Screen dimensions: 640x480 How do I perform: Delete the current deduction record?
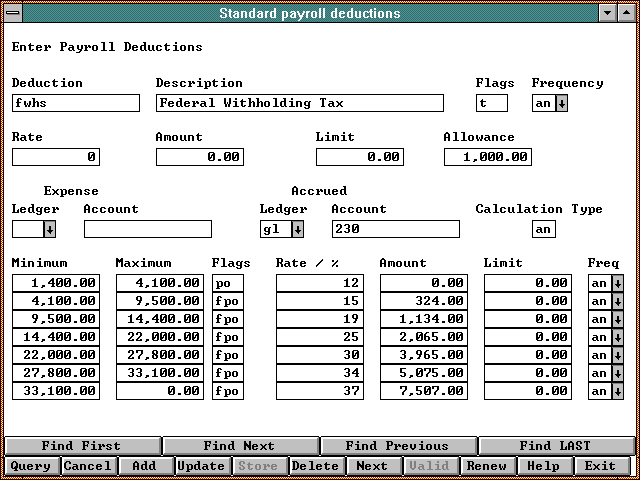point(315,466)
